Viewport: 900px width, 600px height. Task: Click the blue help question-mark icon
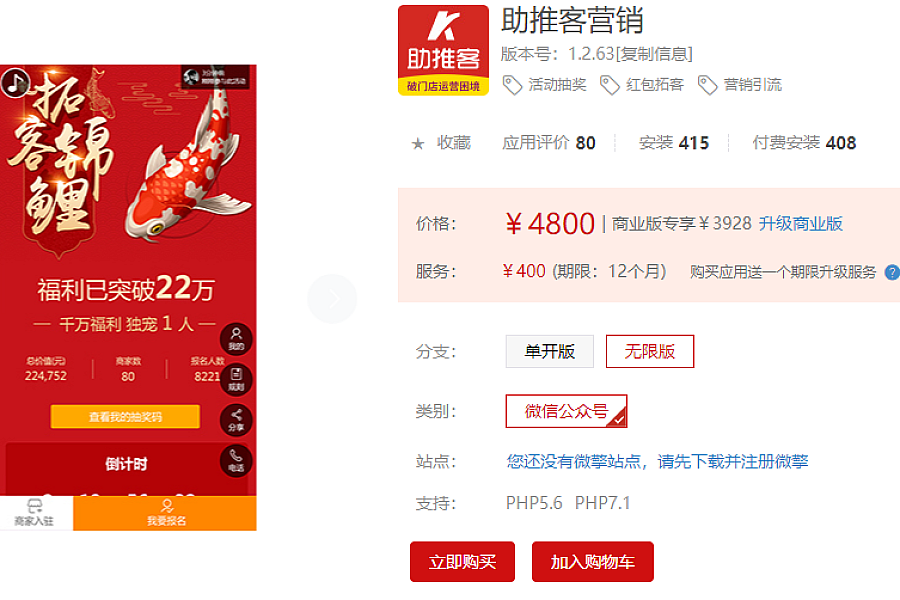(x=893, y=272)
